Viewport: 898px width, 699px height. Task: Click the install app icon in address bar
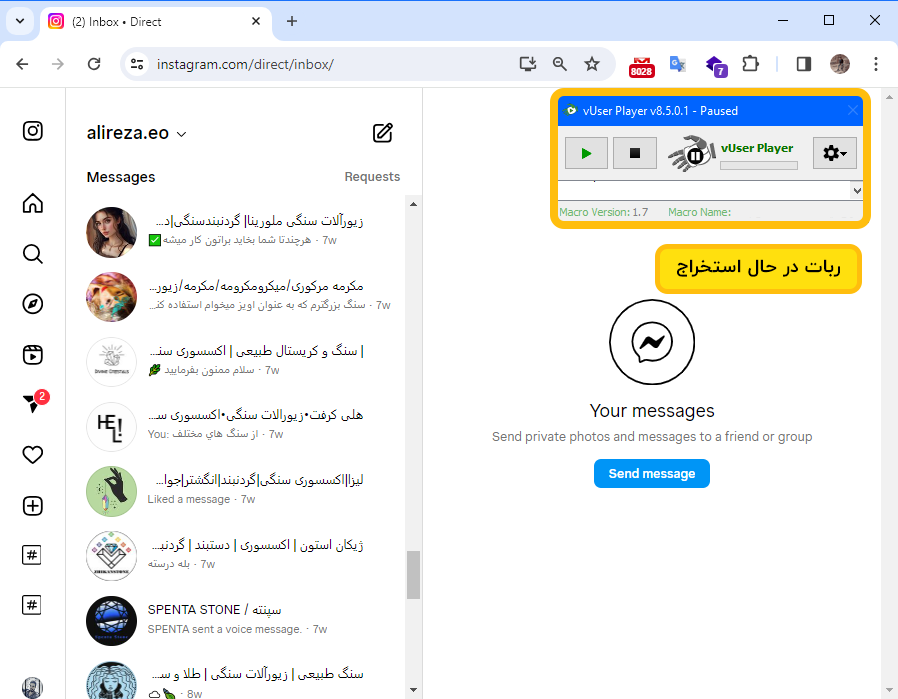[x=527, y=64]
